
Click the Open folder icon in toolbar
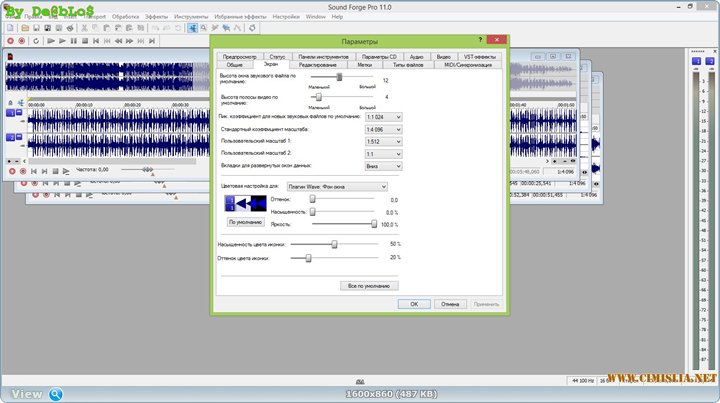[x=23, y=28]
